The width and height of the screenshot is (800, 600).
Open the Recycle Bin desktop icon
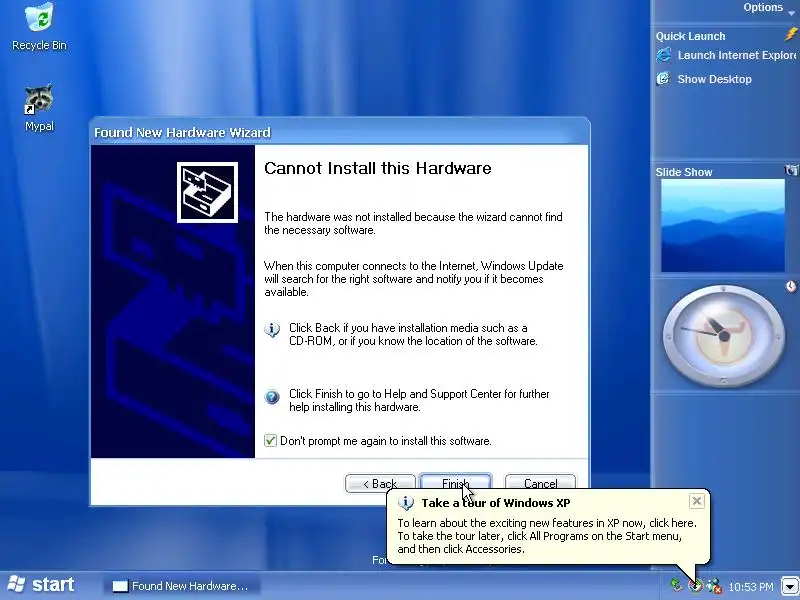click(39, 27)
